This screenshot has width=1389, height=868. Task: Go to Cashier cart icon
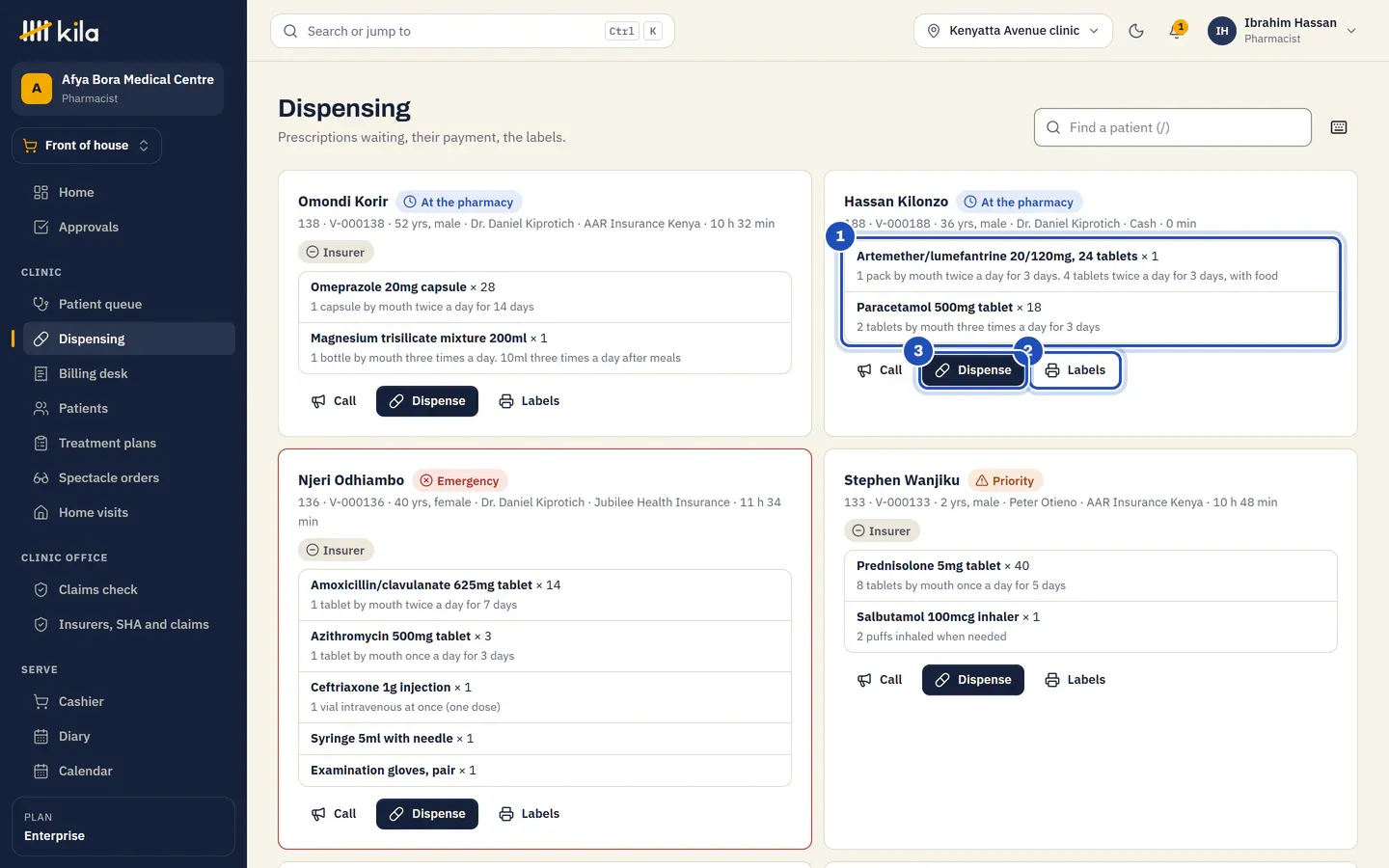point(41,701)
